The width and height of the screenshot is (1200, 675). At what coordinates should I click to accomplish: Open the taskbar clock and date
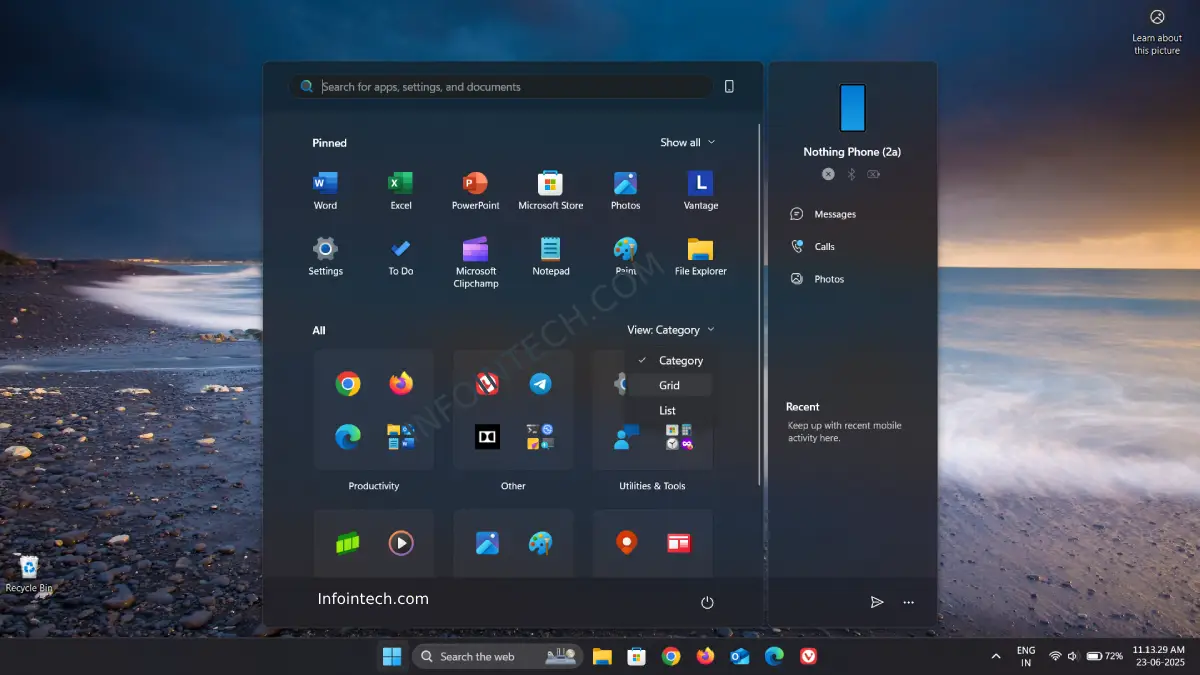pos(1158,656)
